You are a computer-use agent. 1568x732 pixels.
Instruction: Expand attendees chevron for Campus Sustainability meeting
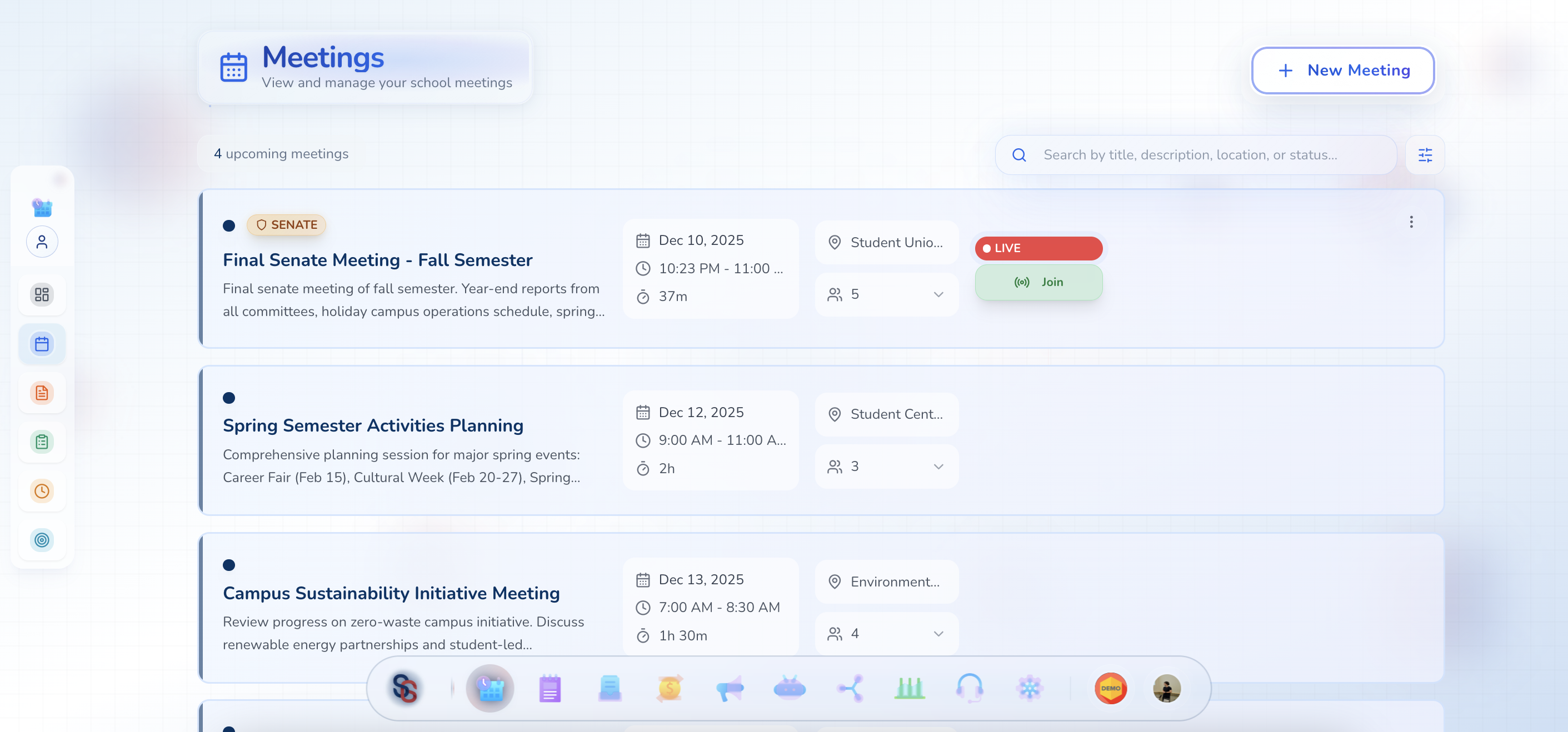click(x=938, y=634)
